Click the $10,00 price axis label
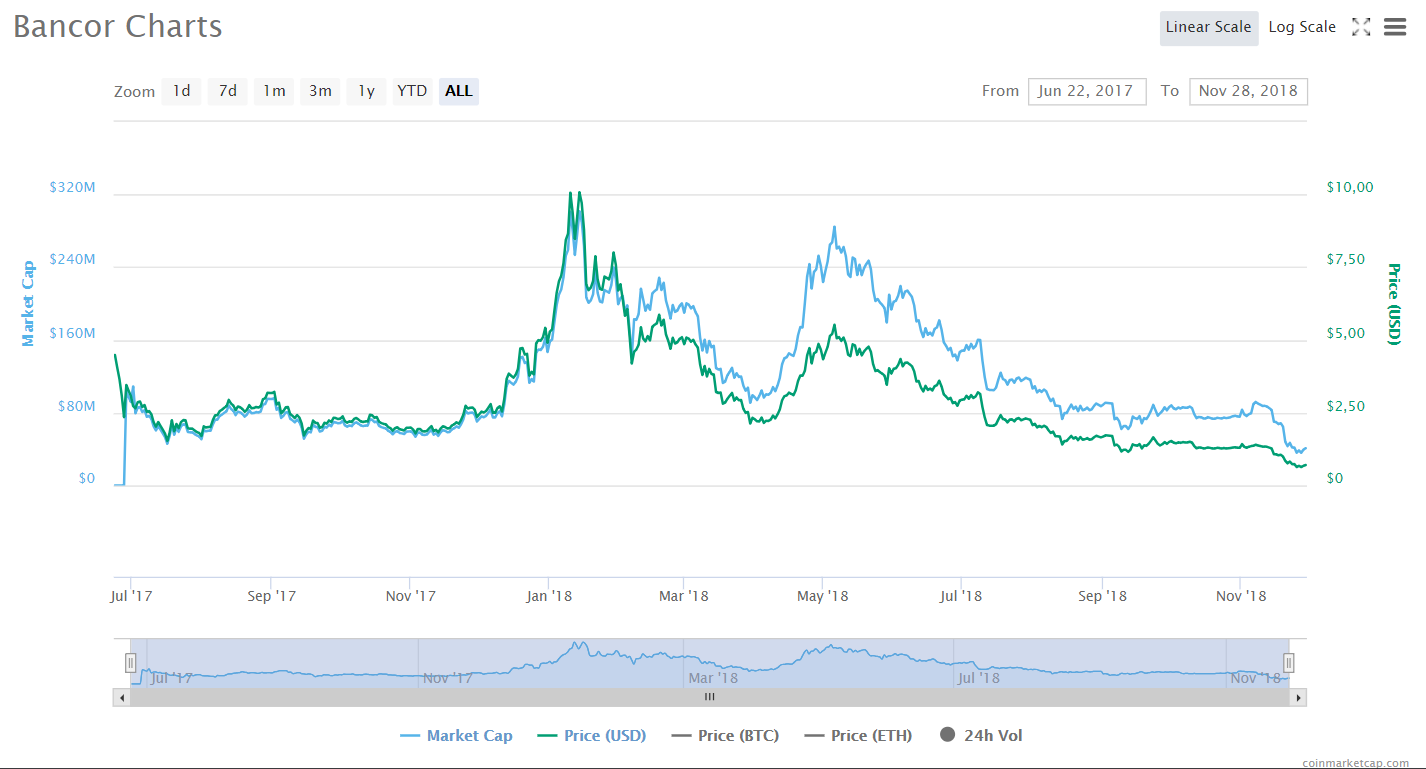Viewport: 1426px width, 769px height. [1350, 187]
